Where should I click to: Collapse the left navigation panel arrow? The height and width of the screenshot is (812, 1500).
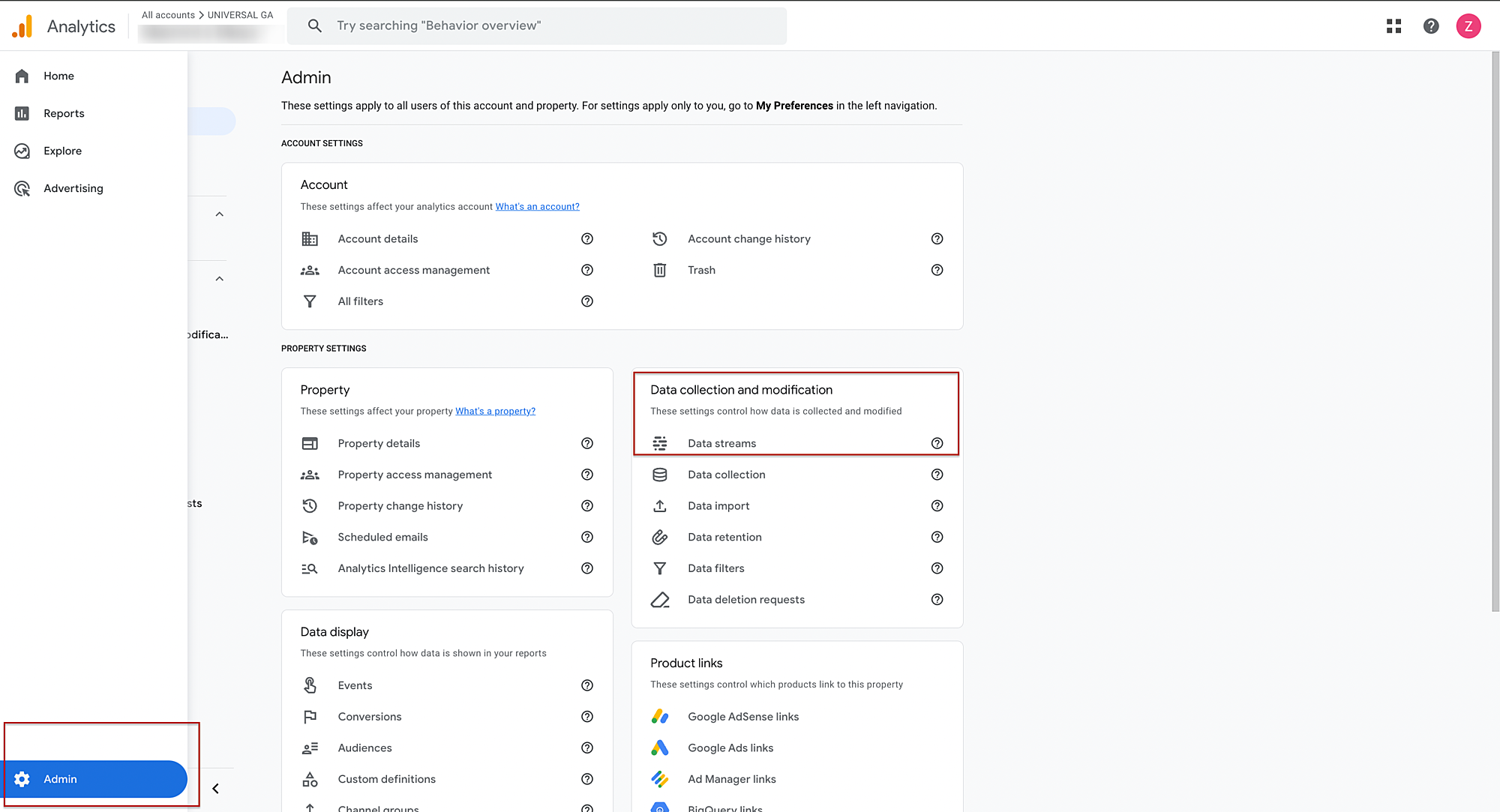(215, 788)
